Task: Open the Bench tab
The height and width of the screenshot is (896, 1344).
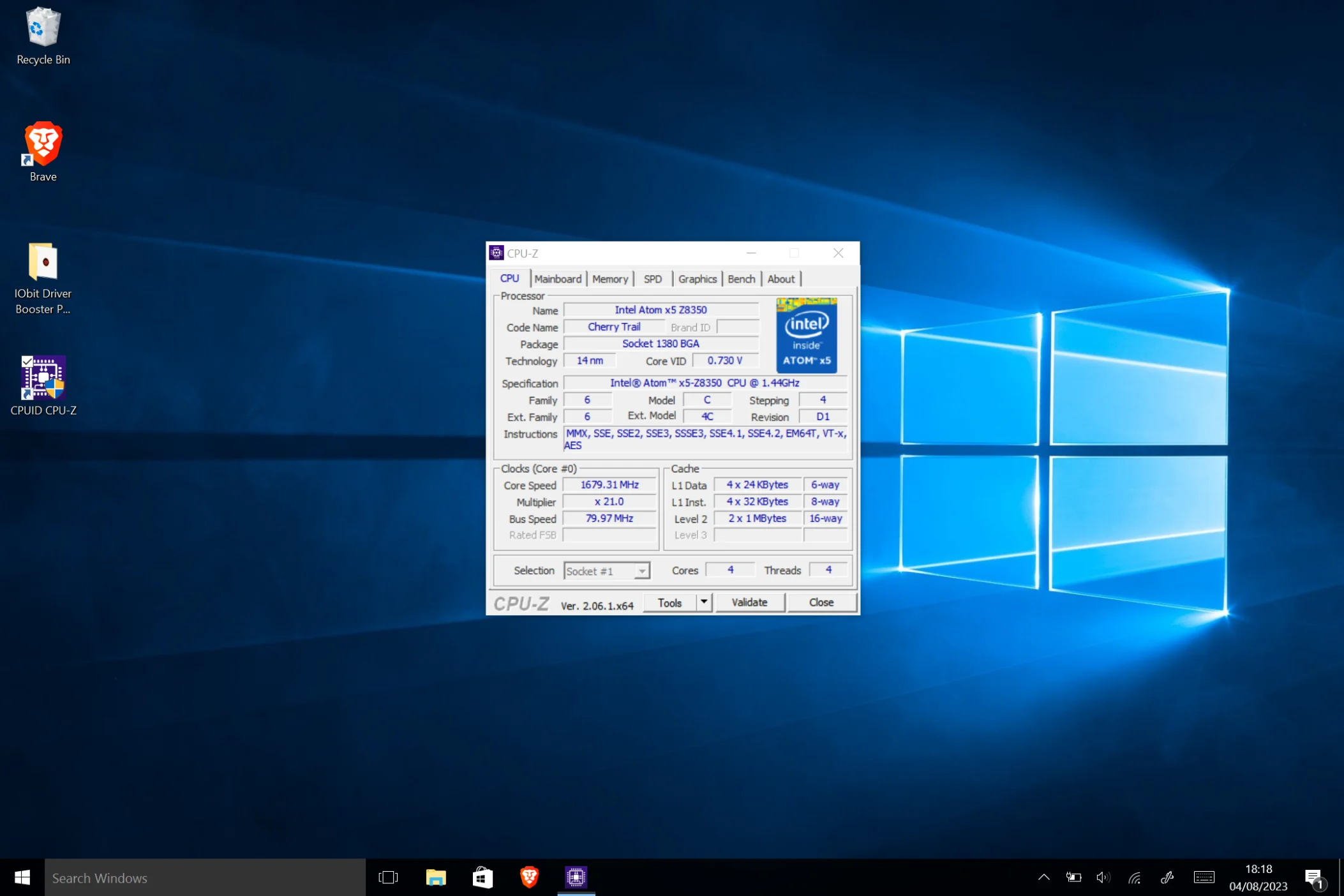Action: coord(741,279)
